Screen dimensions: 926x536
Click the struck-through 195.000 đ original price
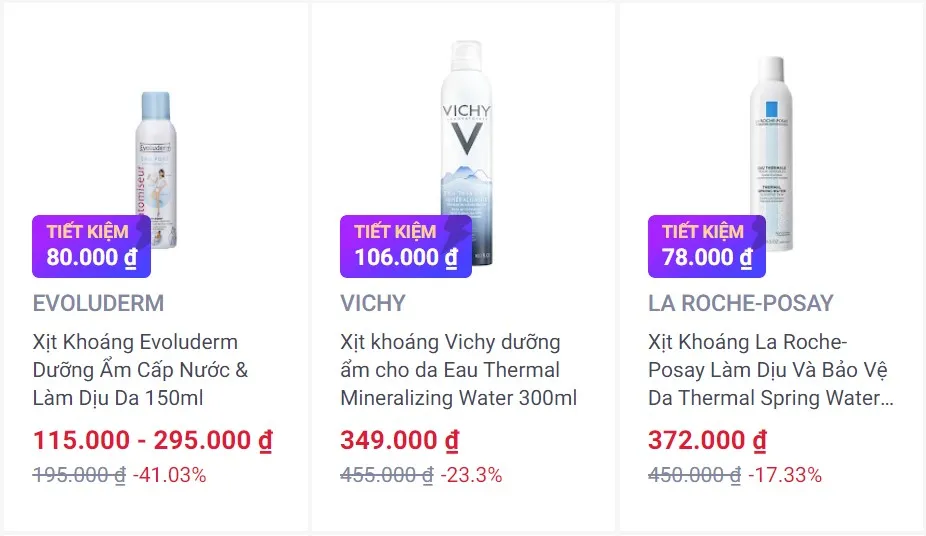[79, 475]
